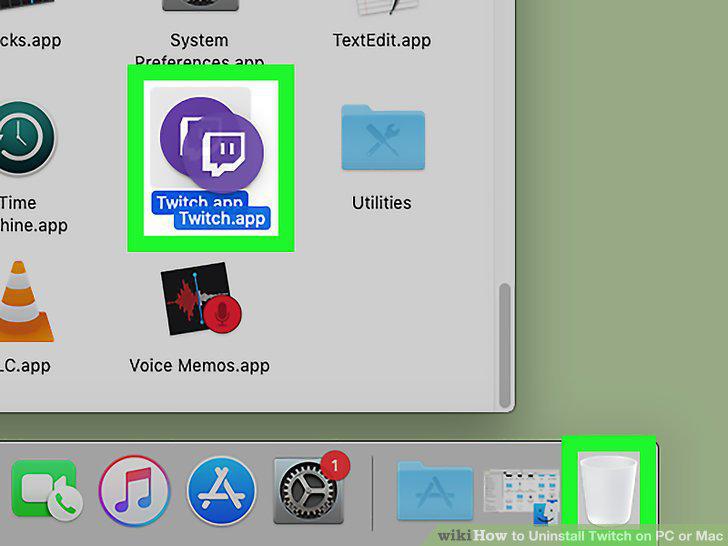Click the Voice Memos.app name label
This screenshot has height=546, width=728.
pos(199,365)
